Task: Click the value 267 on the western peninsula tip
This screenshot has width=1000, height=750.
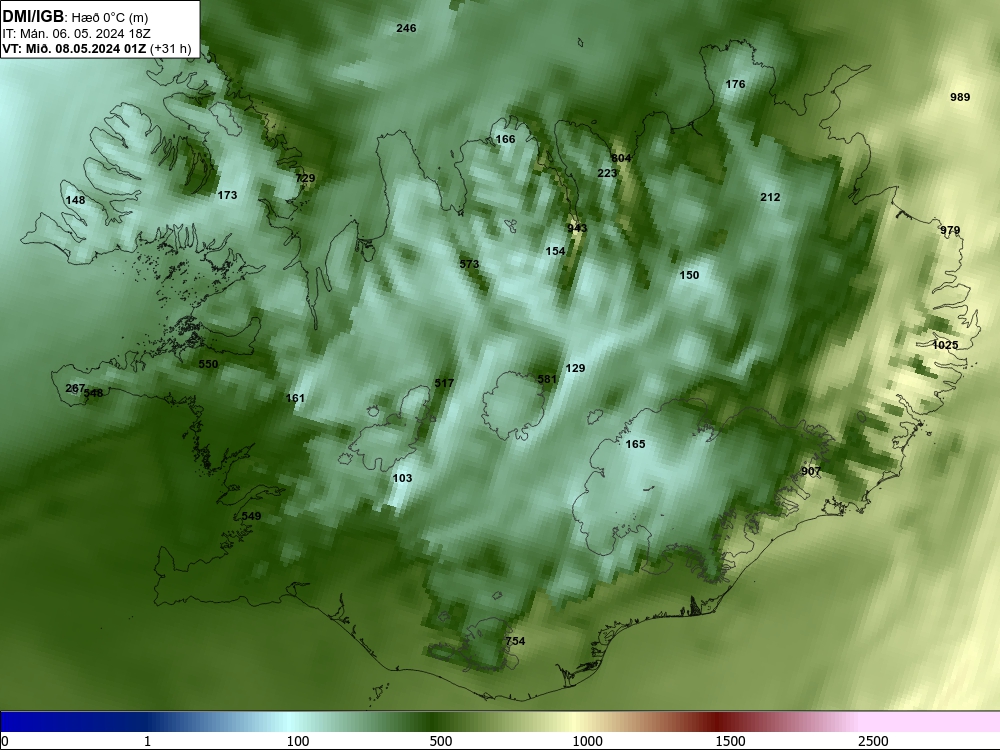Action: 75,388
